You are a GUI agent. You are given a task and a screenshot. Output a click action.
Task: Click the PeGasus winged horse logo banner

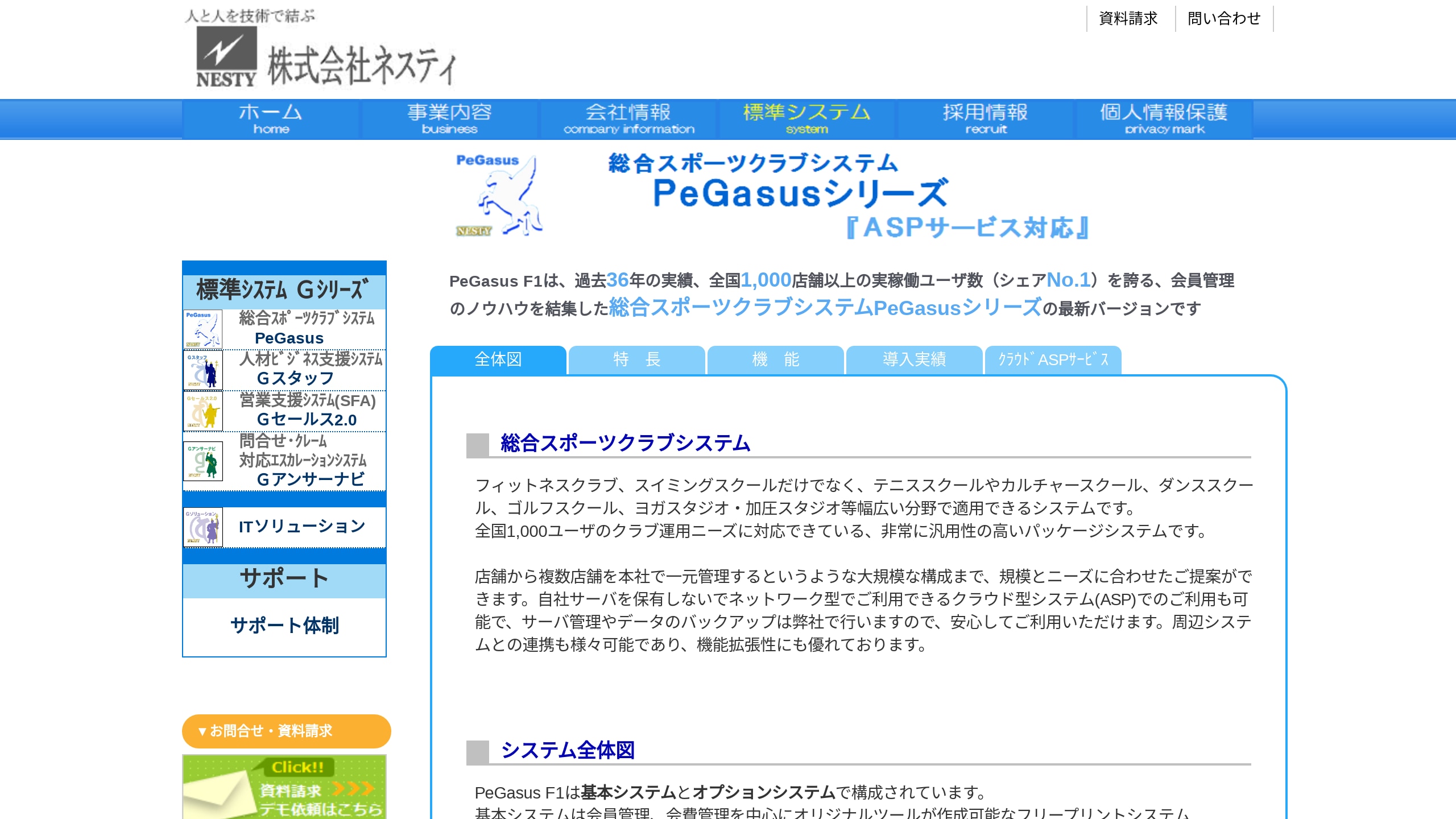coord(499,195)
